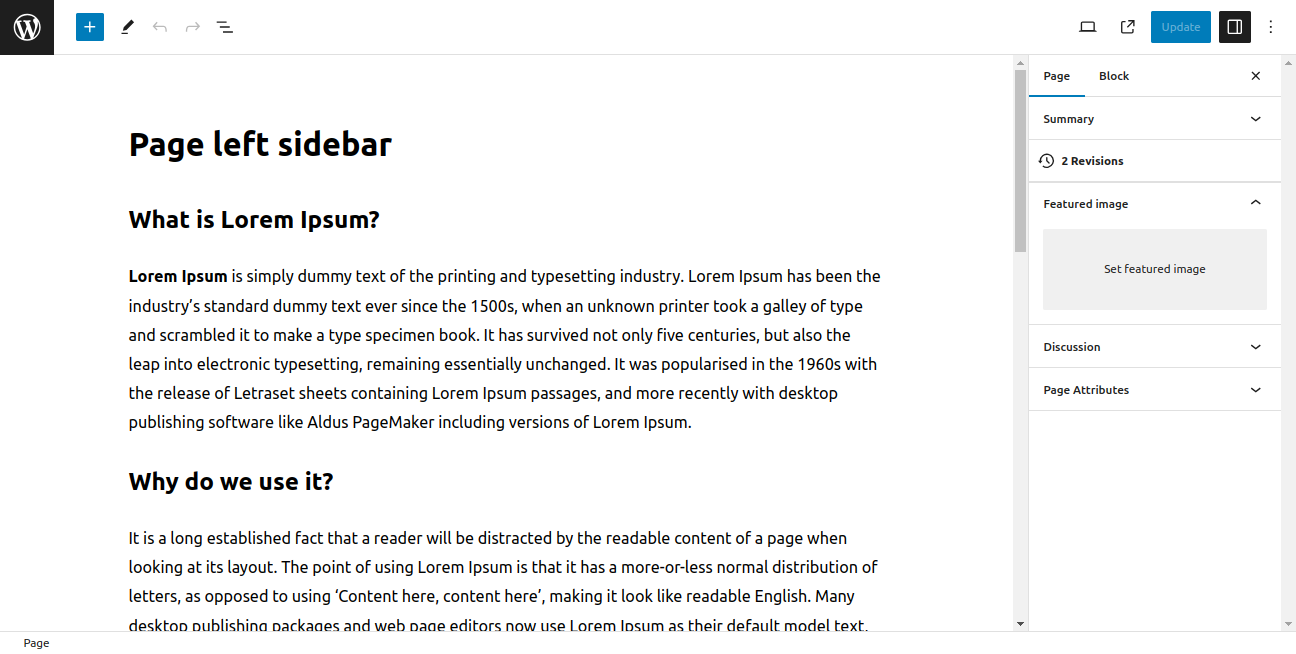Expand the Page Attributes panel
The width and height of the screenshot is (1296, 654).
[x=1154, y=390]
